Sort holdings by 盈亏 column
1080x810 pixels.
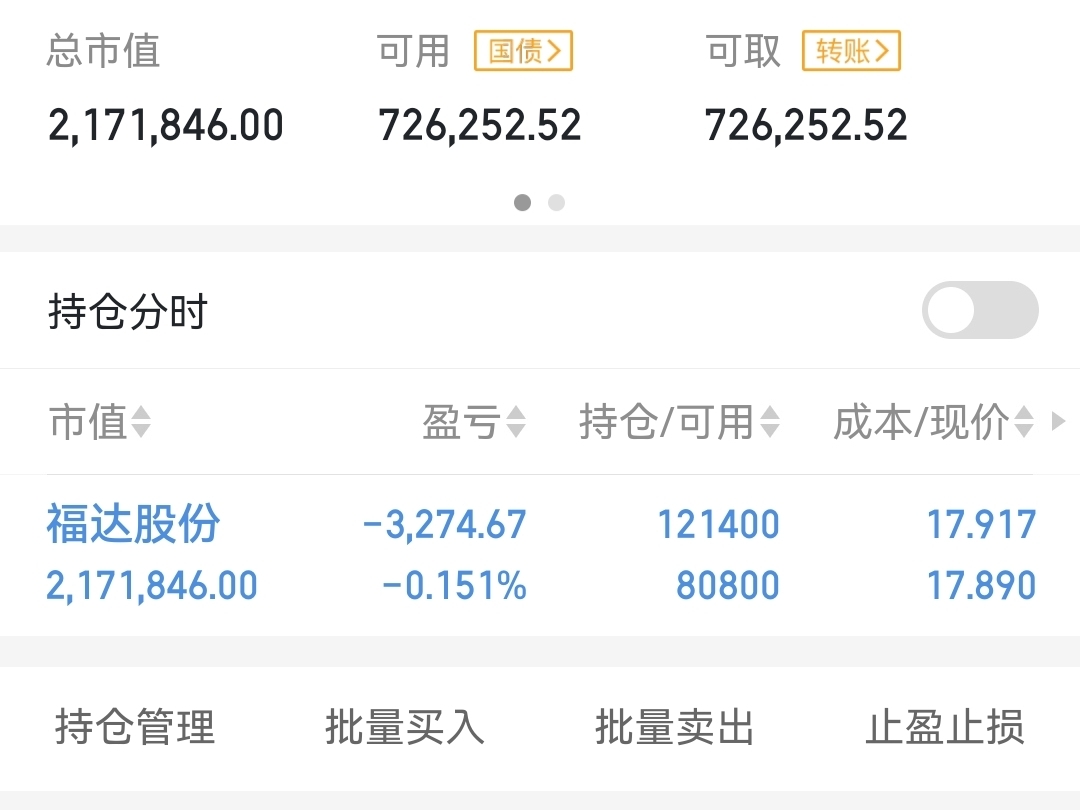(x=475, y=422)
